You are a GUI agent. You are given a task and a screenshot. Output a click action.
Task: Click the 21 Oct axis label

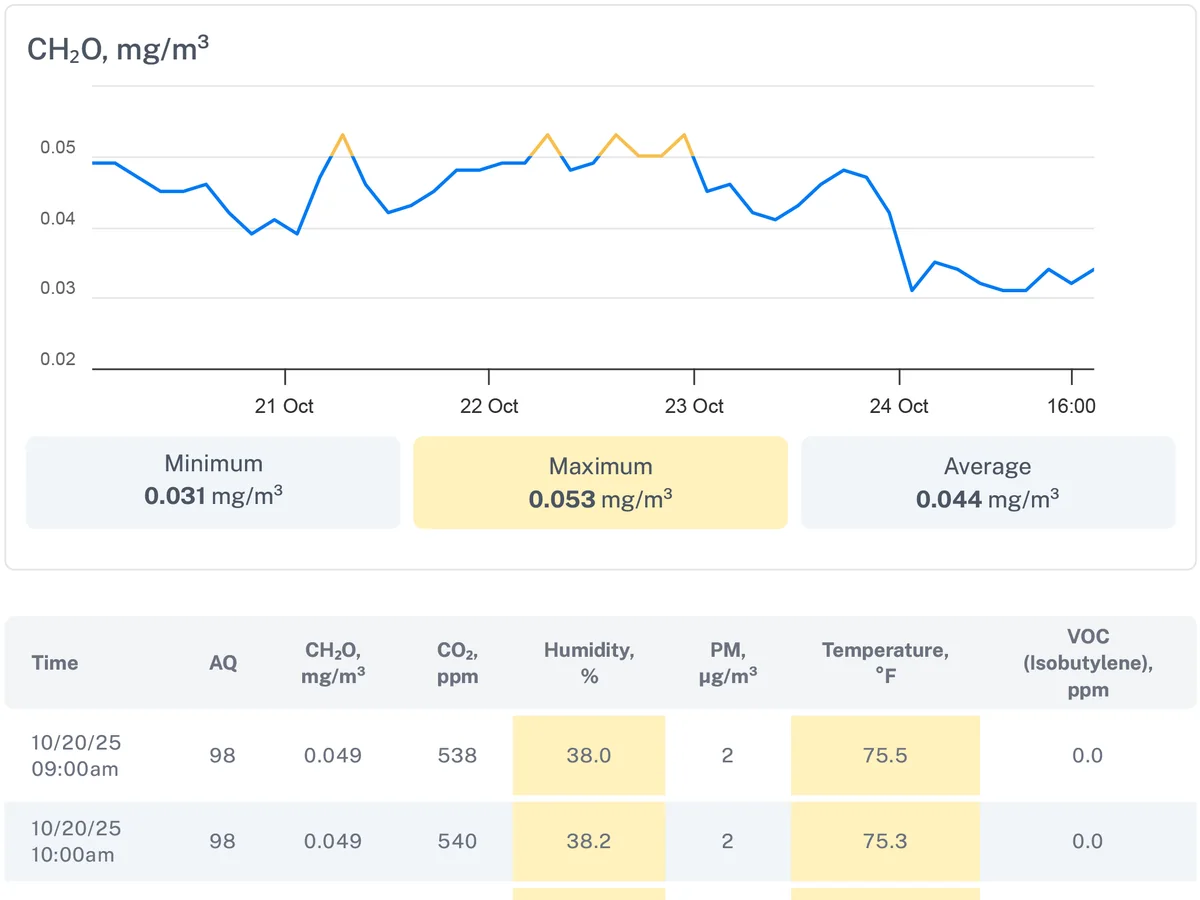285,406
